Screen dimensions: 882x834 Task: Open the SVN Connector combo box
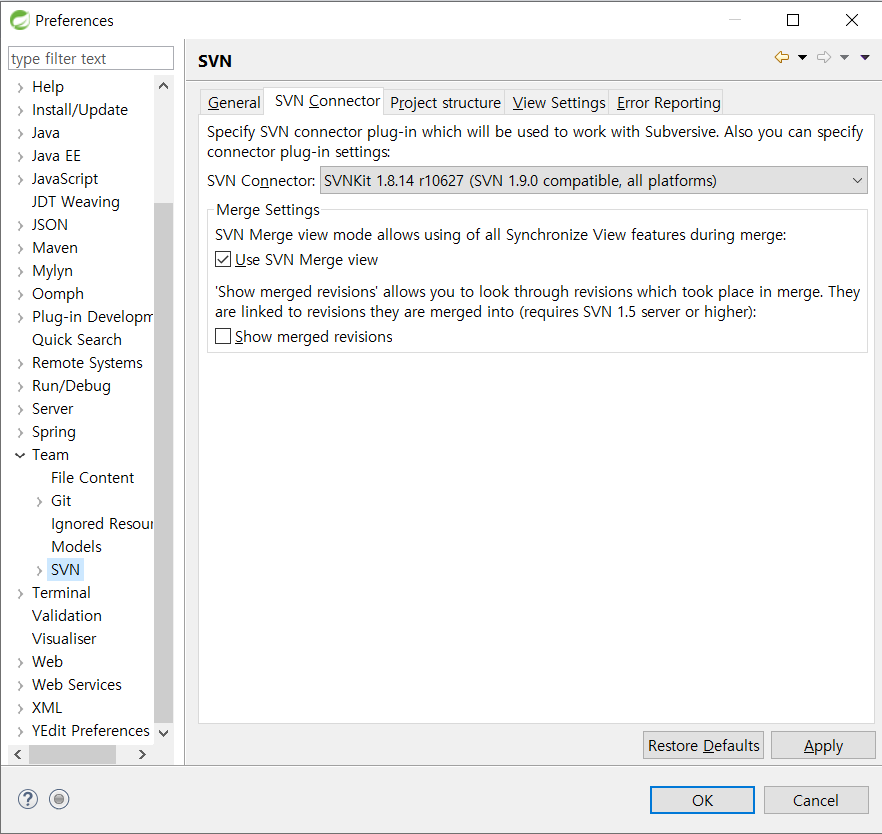click(593, 181)
